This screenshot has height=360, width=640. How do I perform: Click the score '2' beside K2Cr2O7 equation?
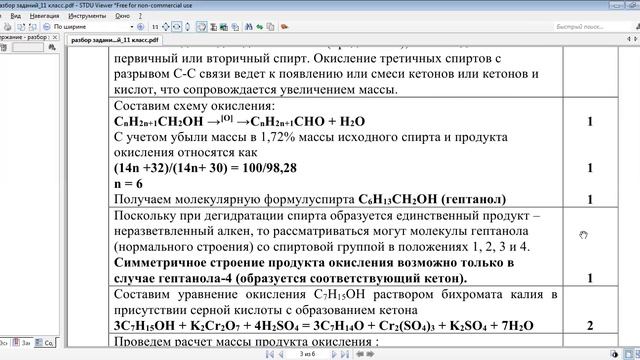[x=590, y=326]
